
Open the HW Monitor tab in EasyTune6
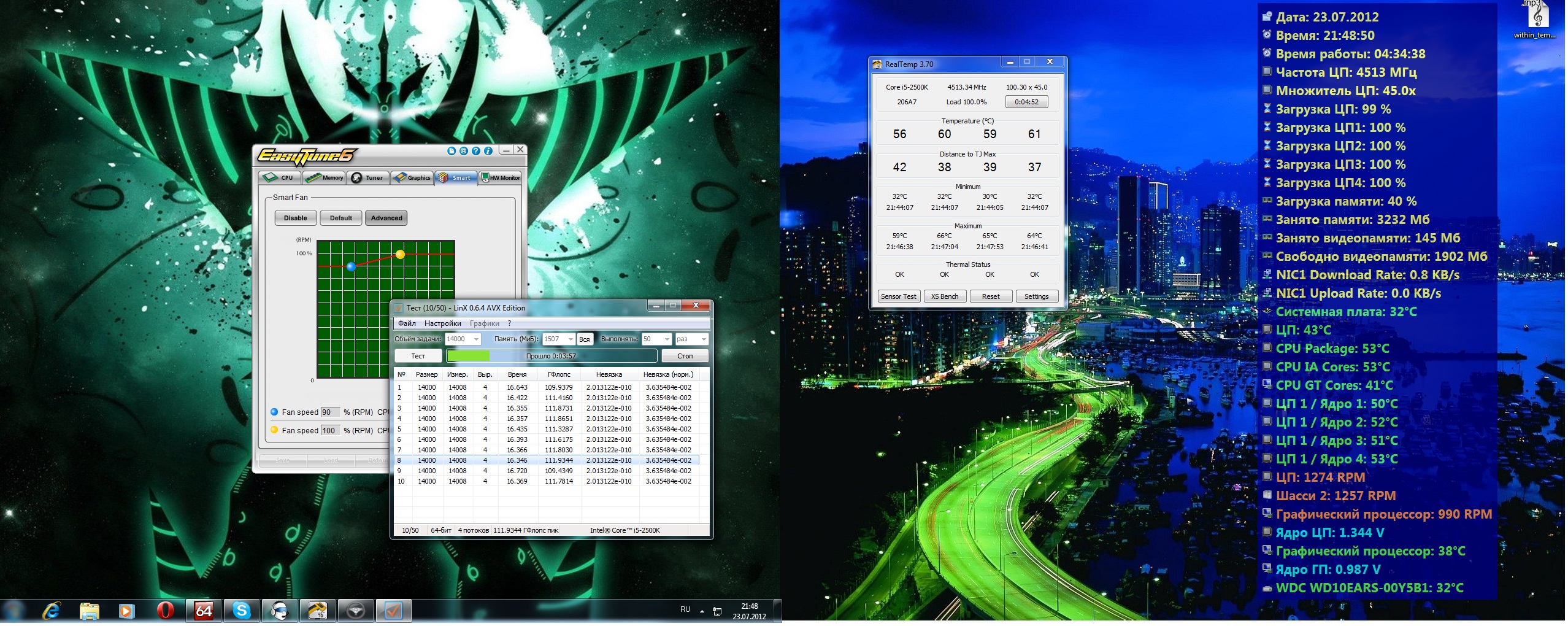501,178
